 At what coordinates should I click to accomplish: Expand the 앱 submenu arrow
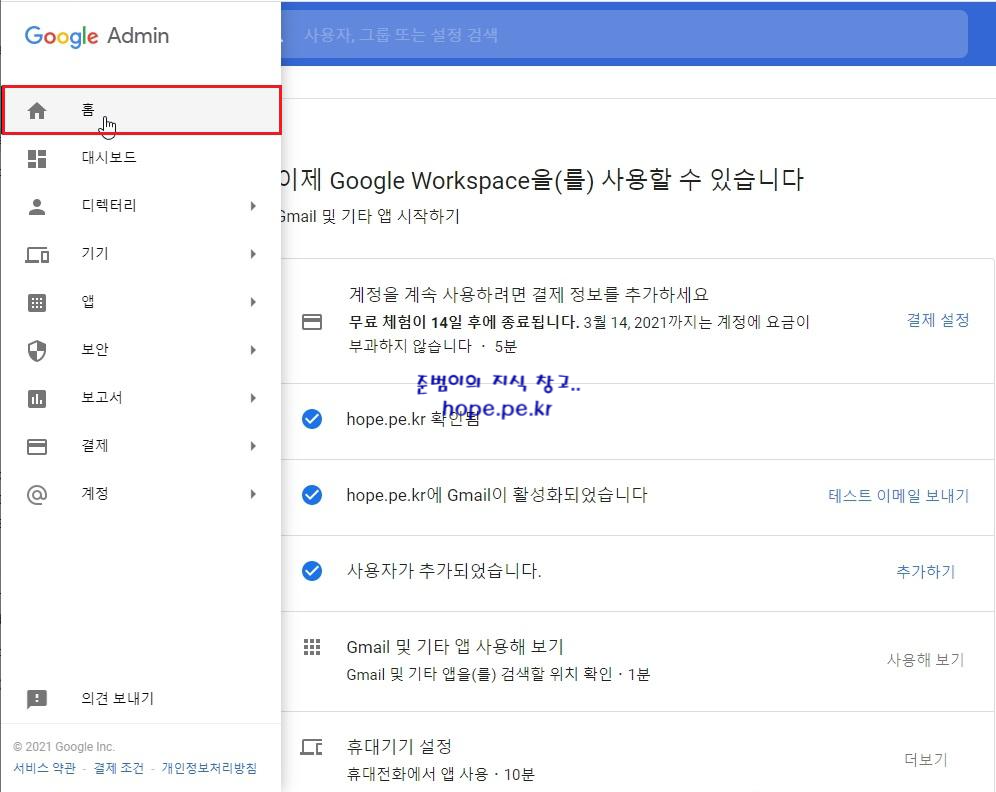[x=253, y=302]
